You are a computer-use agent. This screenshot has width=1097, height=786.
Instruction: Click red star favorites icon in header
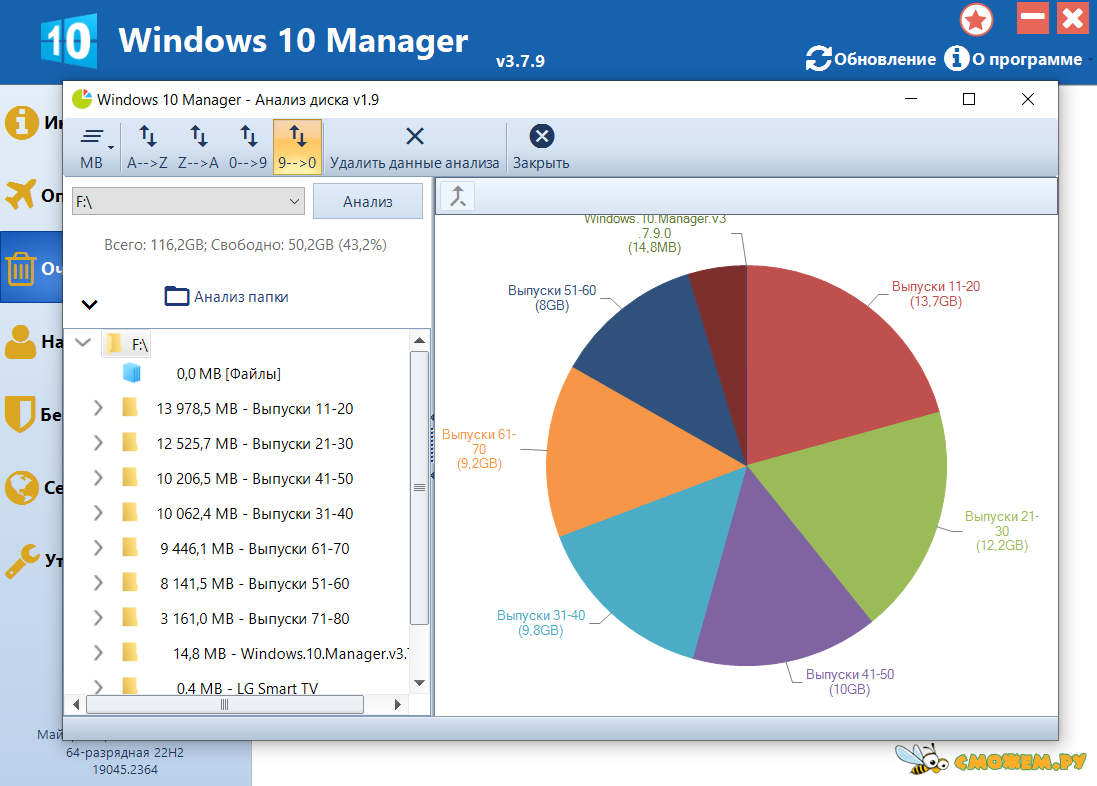click(976, 19)
